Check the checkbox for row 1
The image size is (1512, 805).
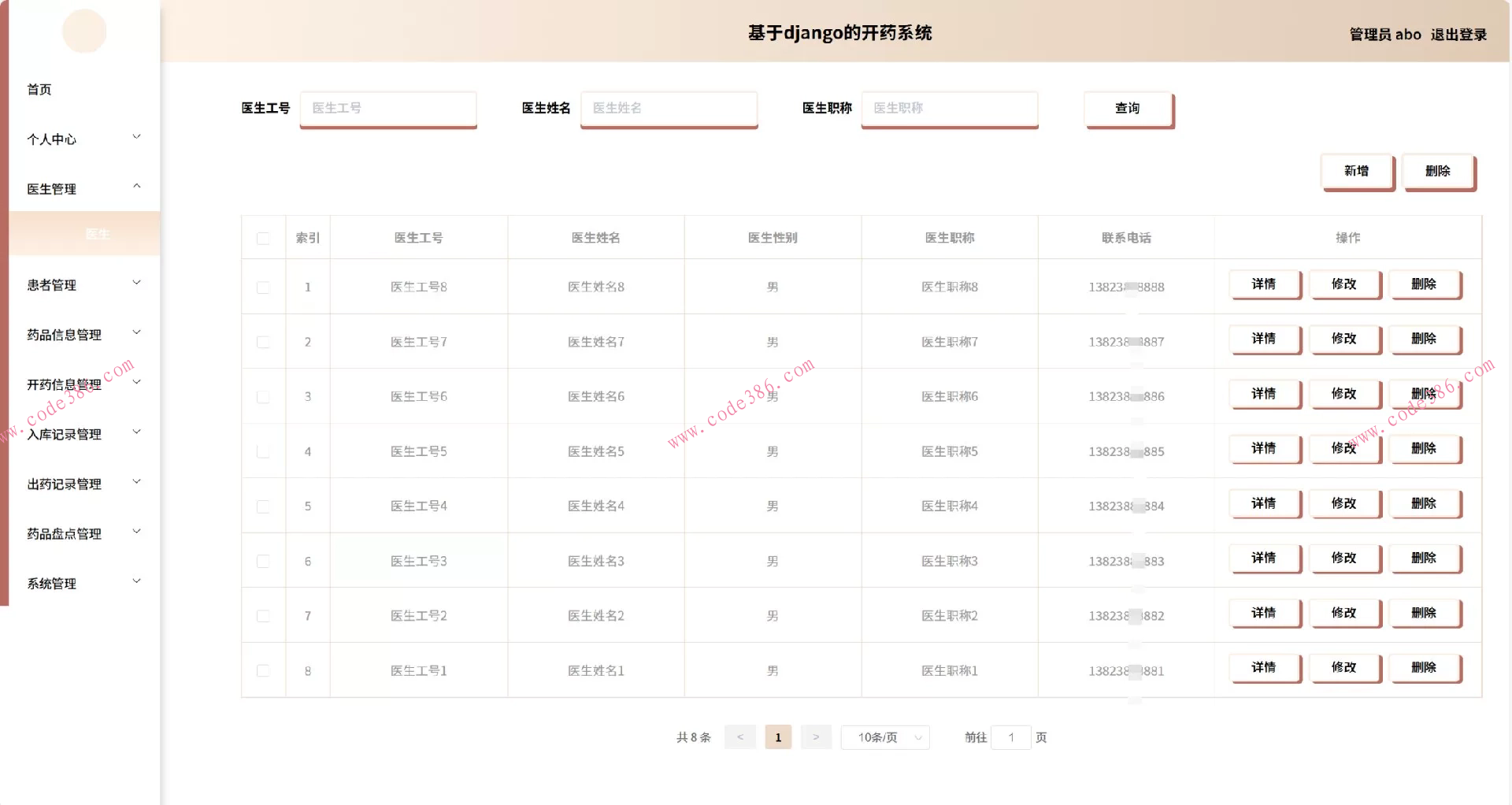[263, 287]
